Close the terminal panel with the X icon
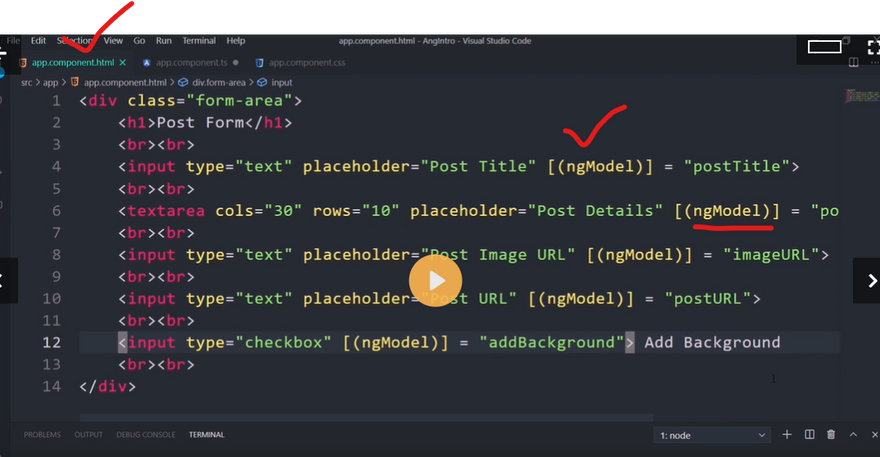 (873, 434)
